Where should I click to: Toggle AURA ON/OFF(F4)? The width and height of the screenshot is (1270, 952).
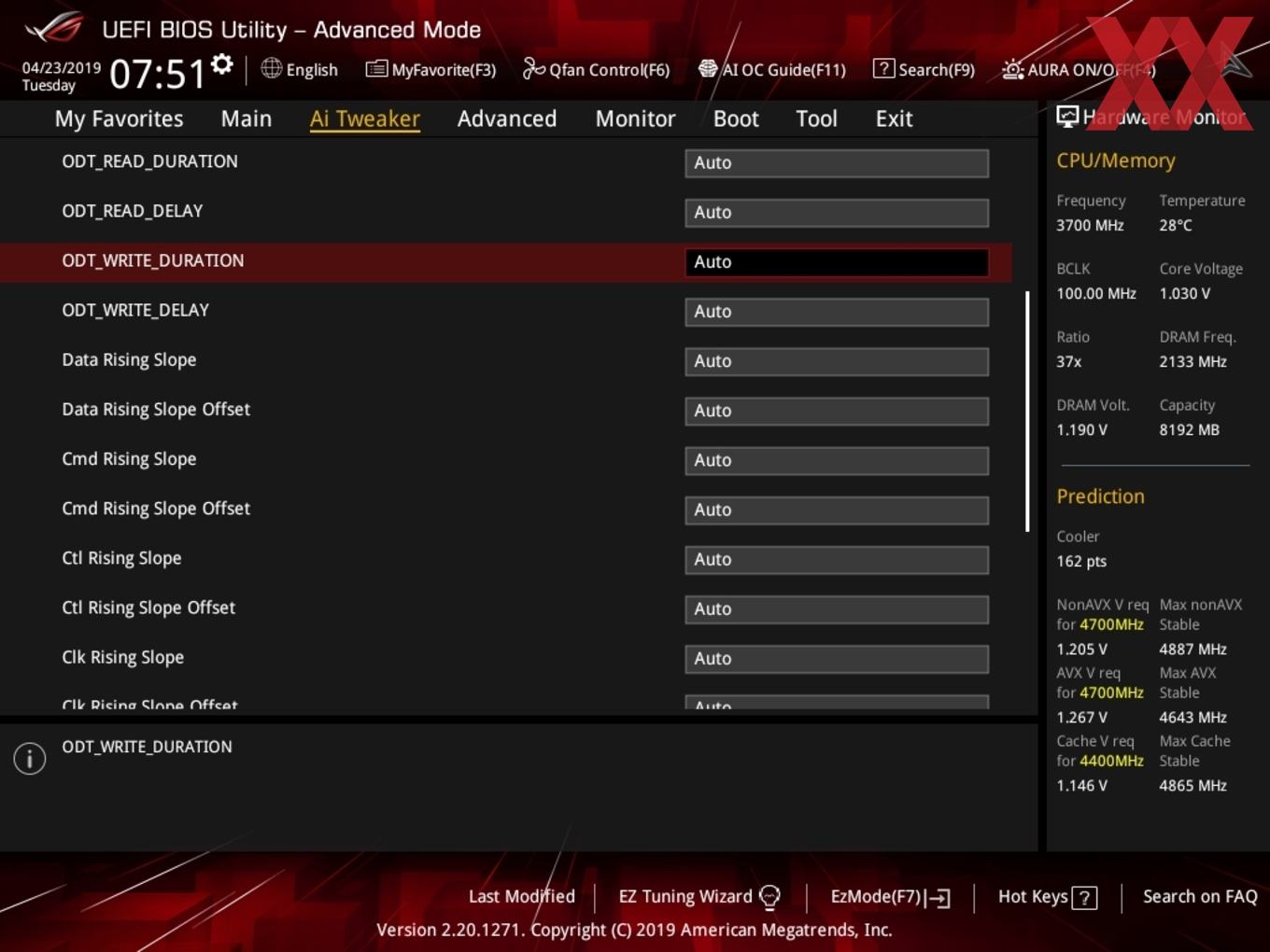point(1079,69)
